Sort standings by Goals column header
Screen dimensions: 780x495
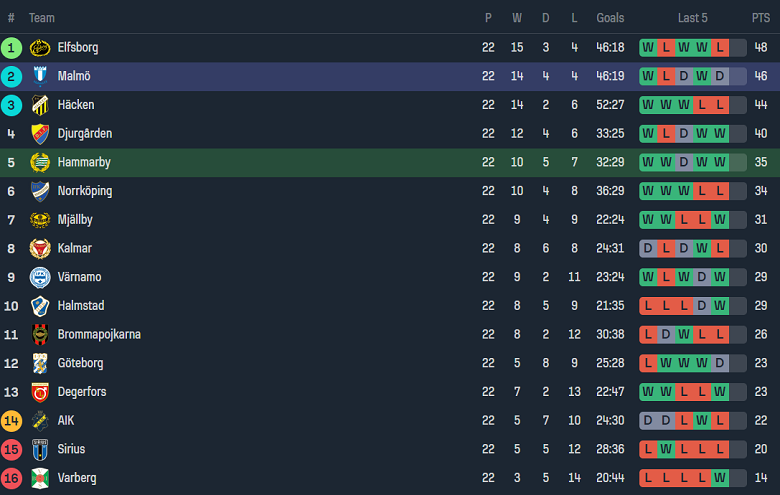[x=610, y=18]
